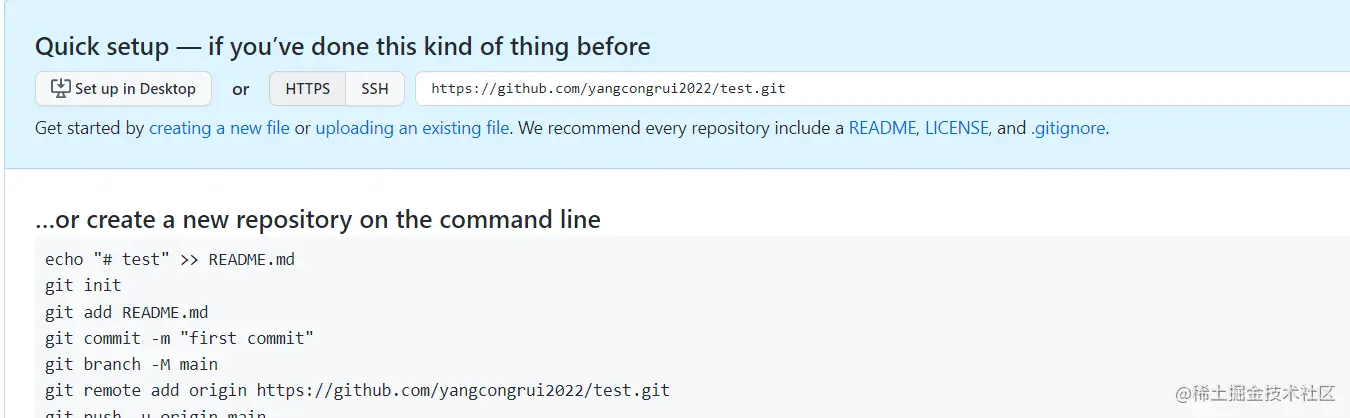Open the Set up in Desktop option

123,88
